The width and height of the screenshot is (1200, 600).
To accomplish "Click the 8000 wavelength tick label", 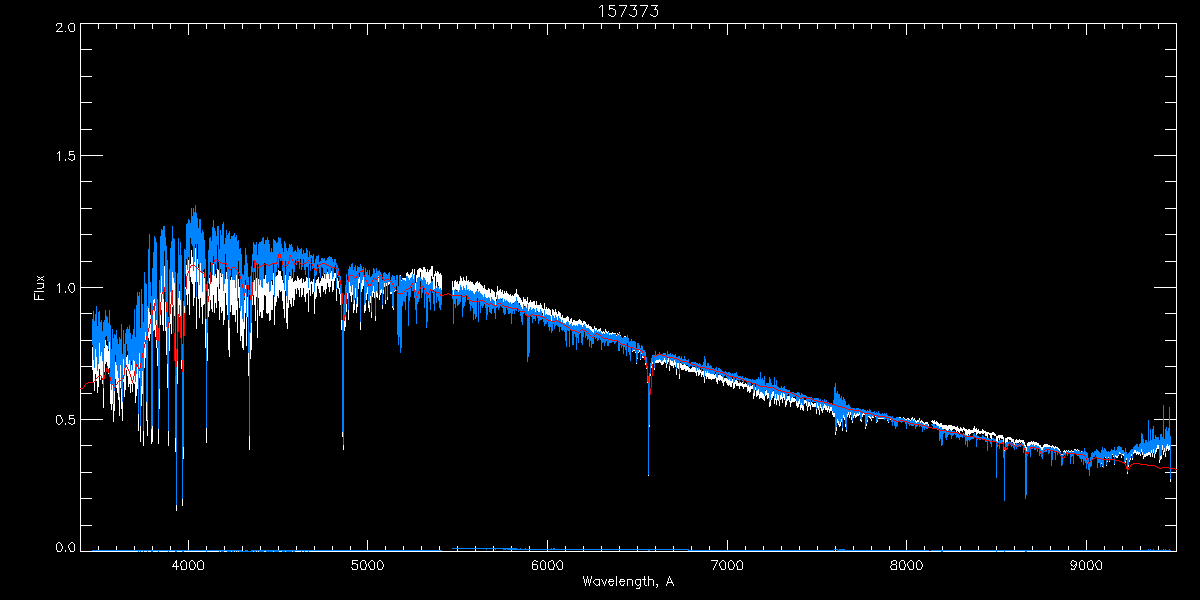I will coord(907,566).
